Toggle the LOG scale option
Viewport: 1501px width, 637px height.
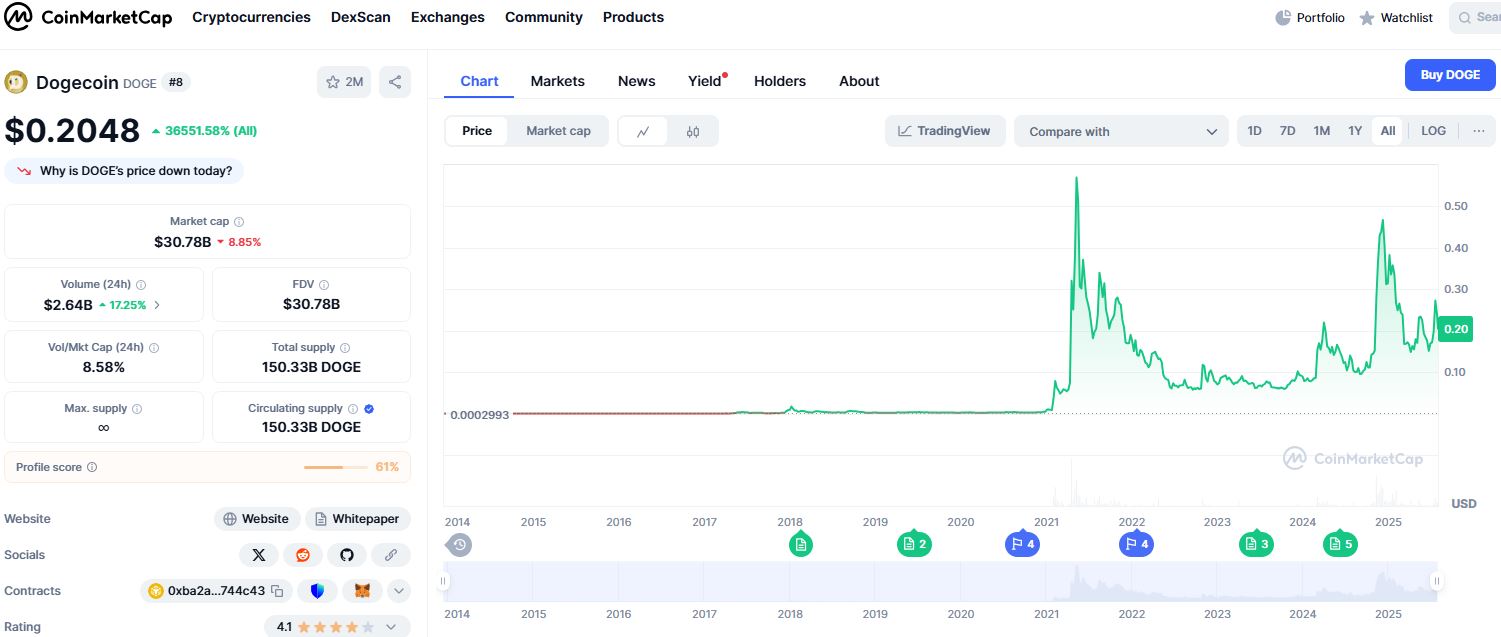[x=1433, y=131]
